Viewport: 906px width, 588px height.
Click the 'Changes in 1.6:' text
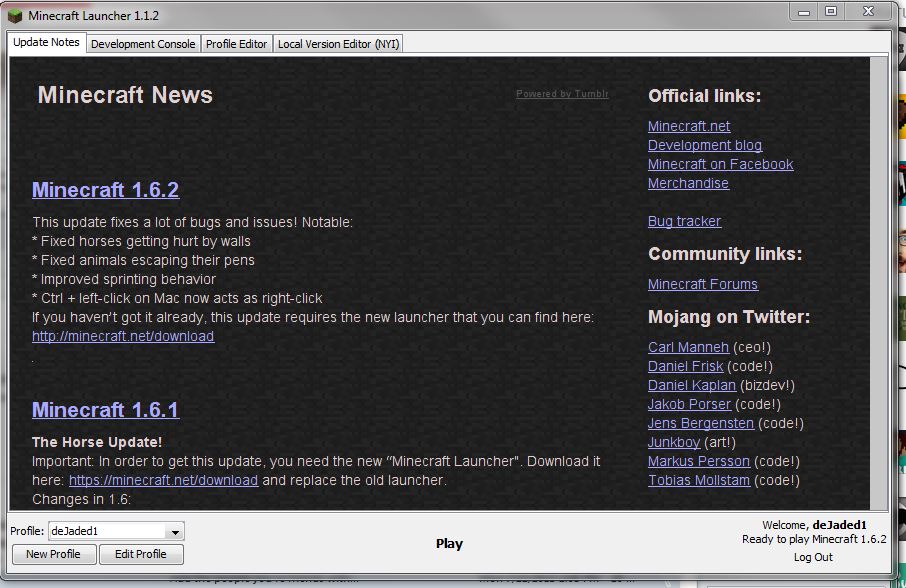pyautogui.click(x=81, y=500)
